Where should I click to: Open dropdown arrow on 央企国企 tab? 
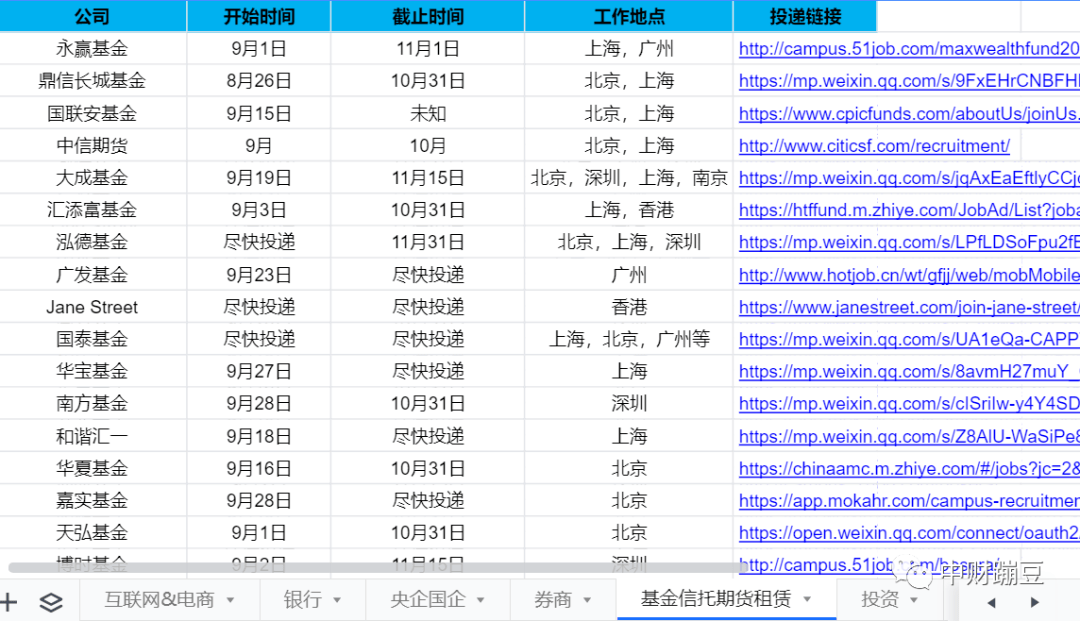(480, 600)
